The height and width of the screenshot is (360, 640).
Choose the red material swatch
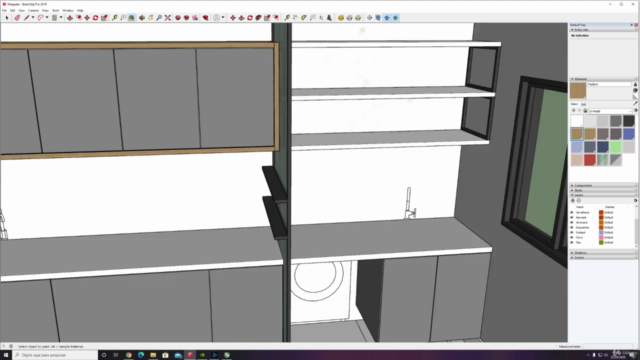click(590, 160)
